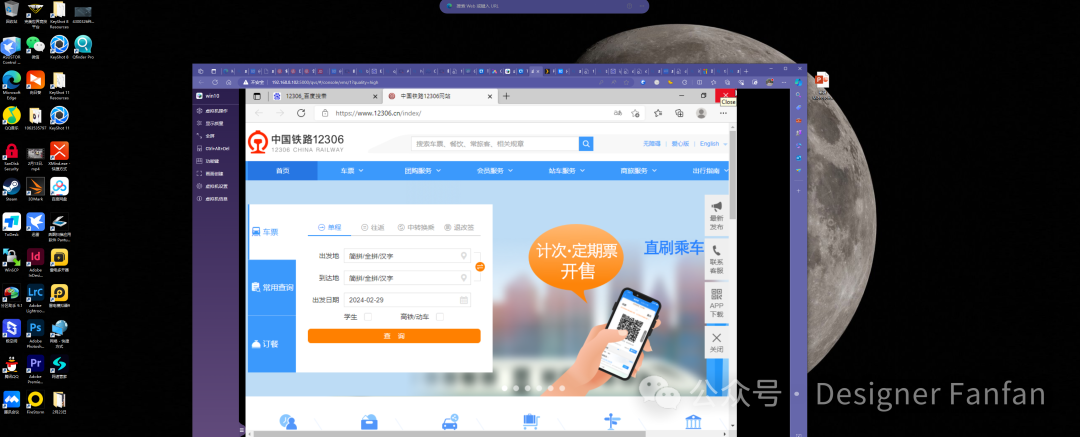Expand the 车票 dropdown menu

click(351, 171)
